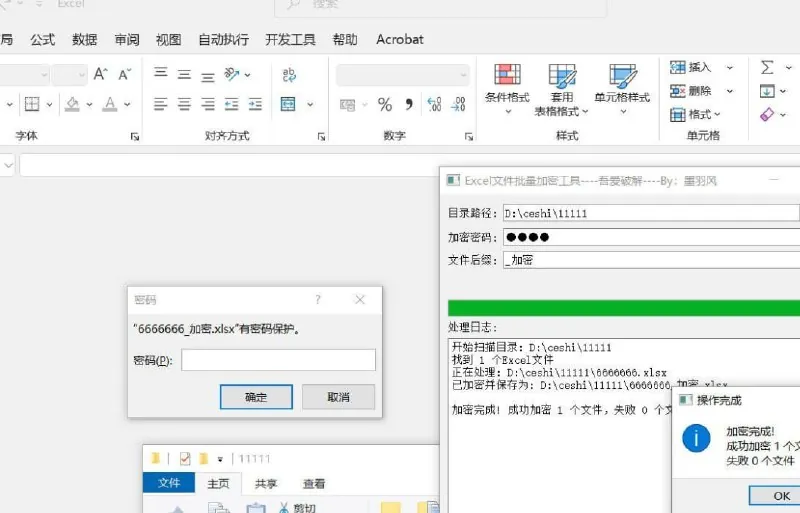Image resolution: width=800 pixels, height=513 pixels.
Task: Open 单元格样式 cell styles
Action: [x=622, y=88]
